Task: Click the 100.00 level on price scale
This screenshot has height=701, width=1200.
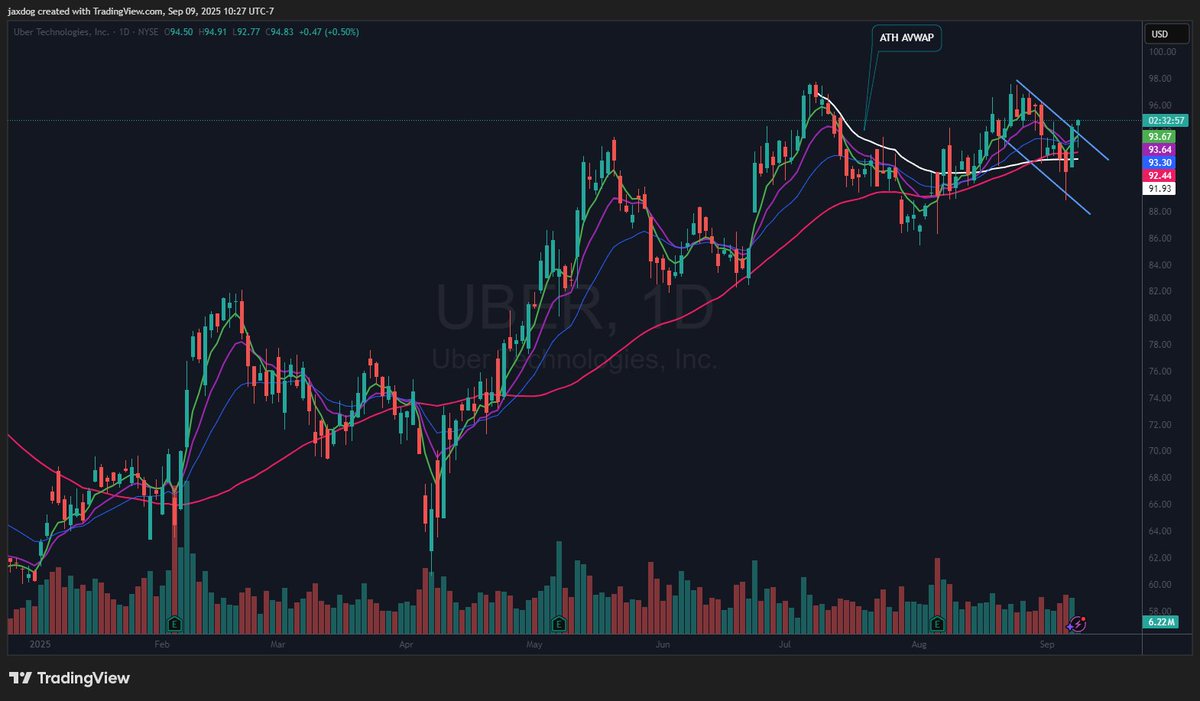Action: pos(1160,52)
